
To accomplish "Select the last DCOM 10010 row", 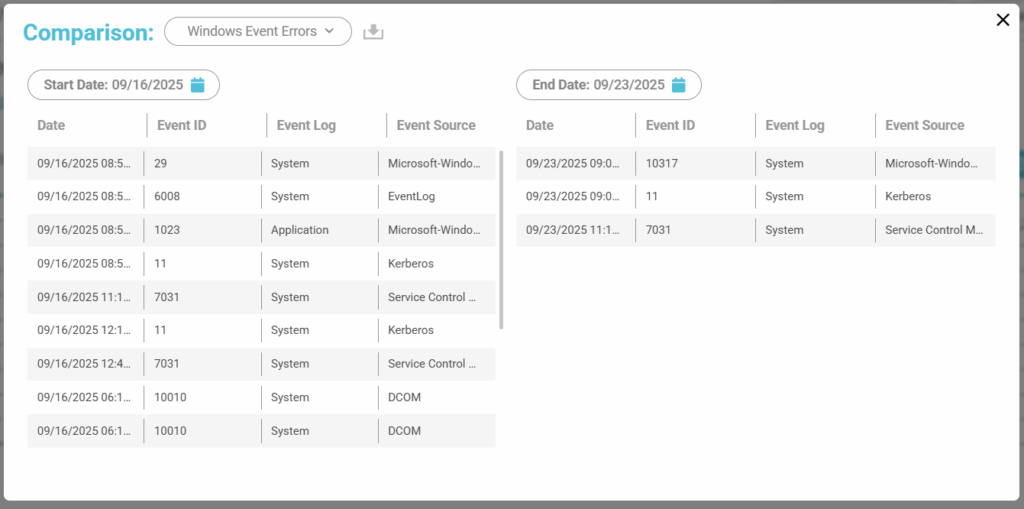I will pyautogui.click(x=260, y=431).
